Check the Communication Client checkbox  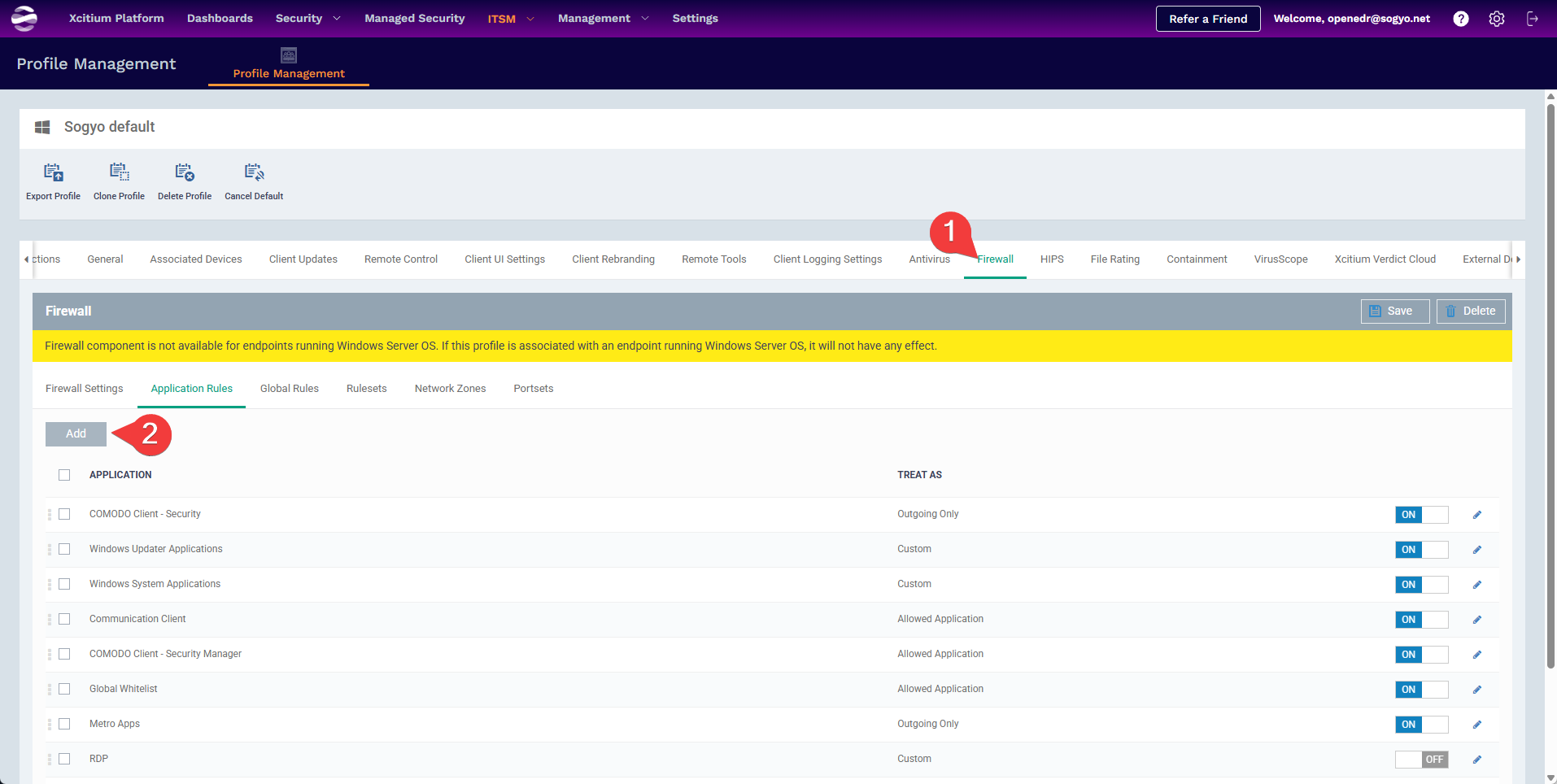coord(64,619)
